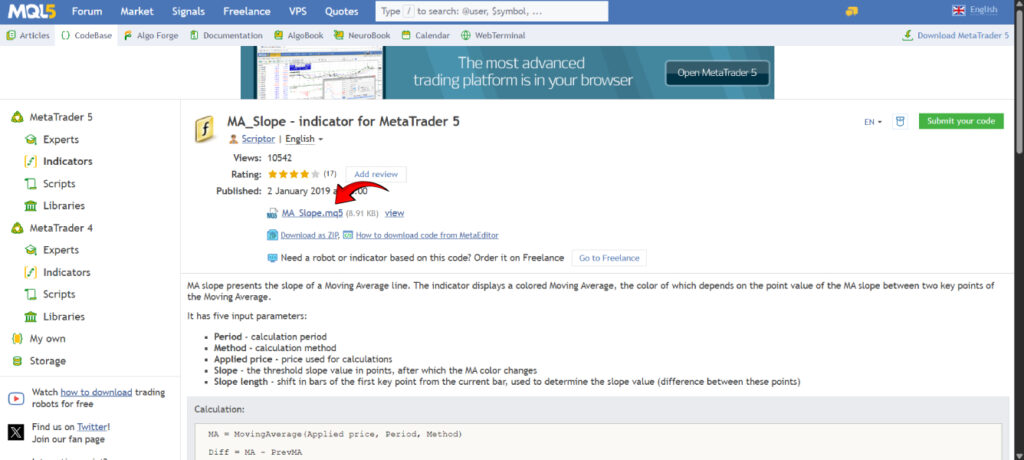Click the X (Twitter) icon in sidebar
The image size is (1024, 460).
pyautogui.click(x=16, y=432)
